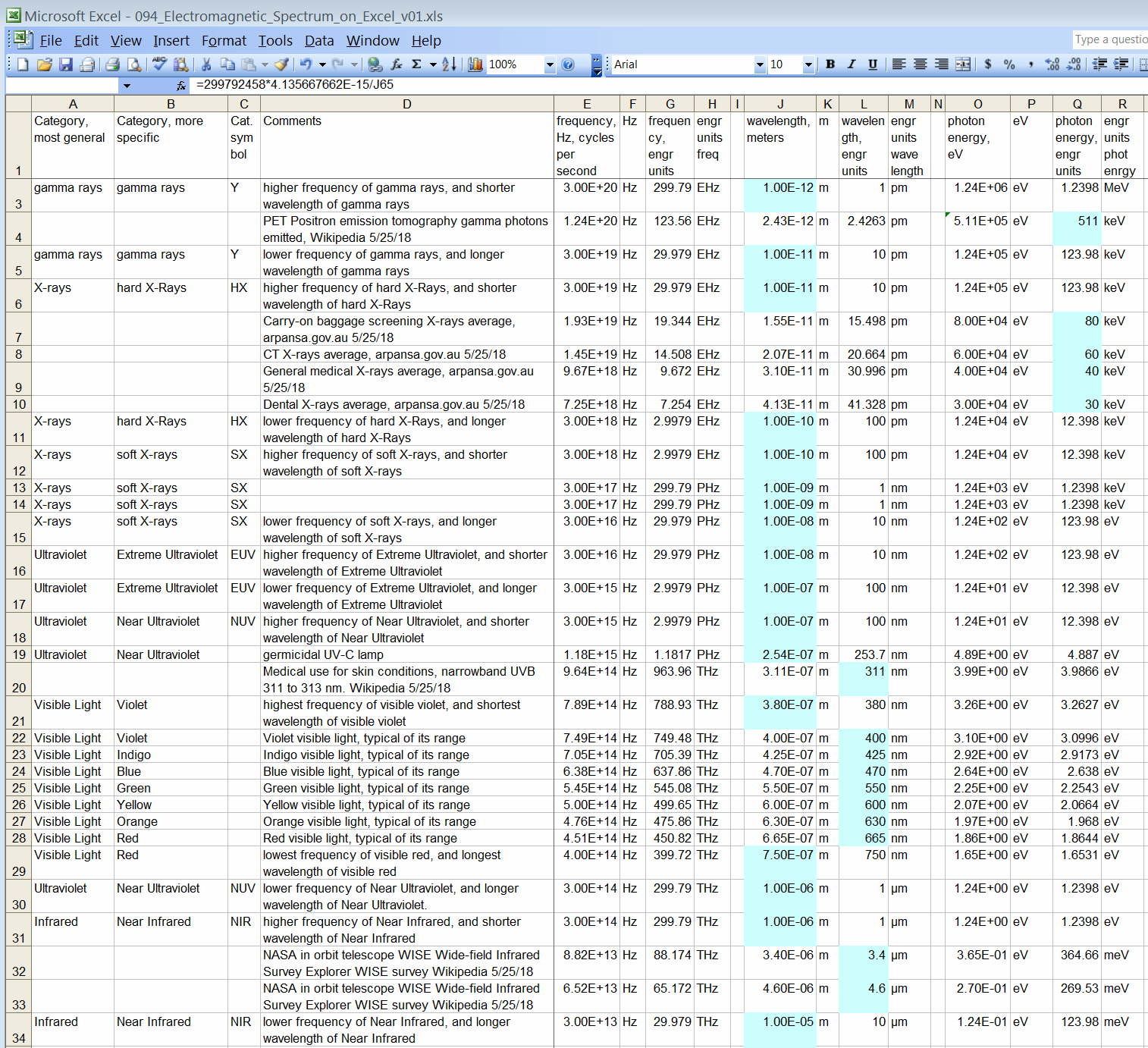The height and width of the screenshot is (1048, 1148).
Task: Open the Arial font dropdown
Action: click(759, 64)
